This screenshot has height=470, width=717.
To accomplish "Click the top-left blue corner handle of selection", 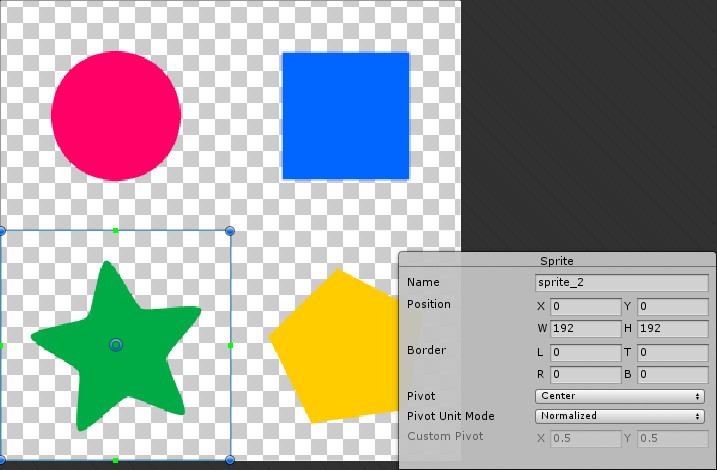I will click(1, 231).
